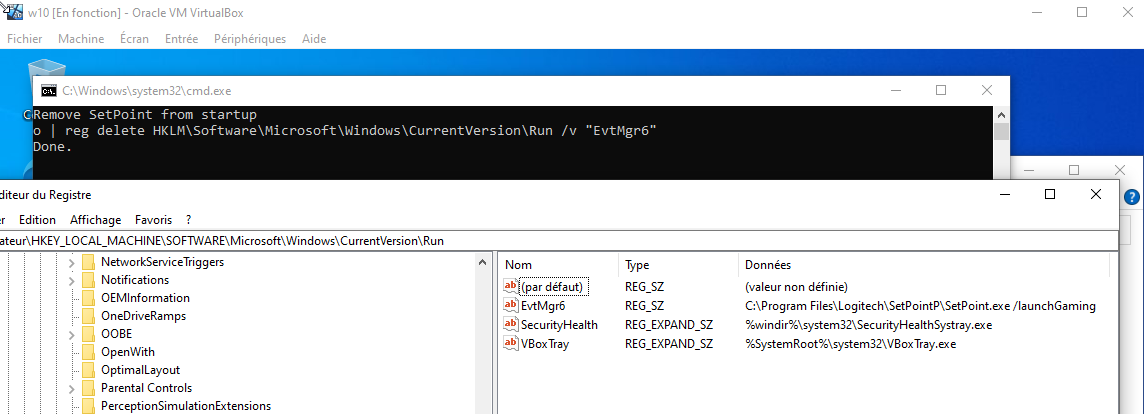Open the Écran menu in VirtualBox

tap(134, 39)
